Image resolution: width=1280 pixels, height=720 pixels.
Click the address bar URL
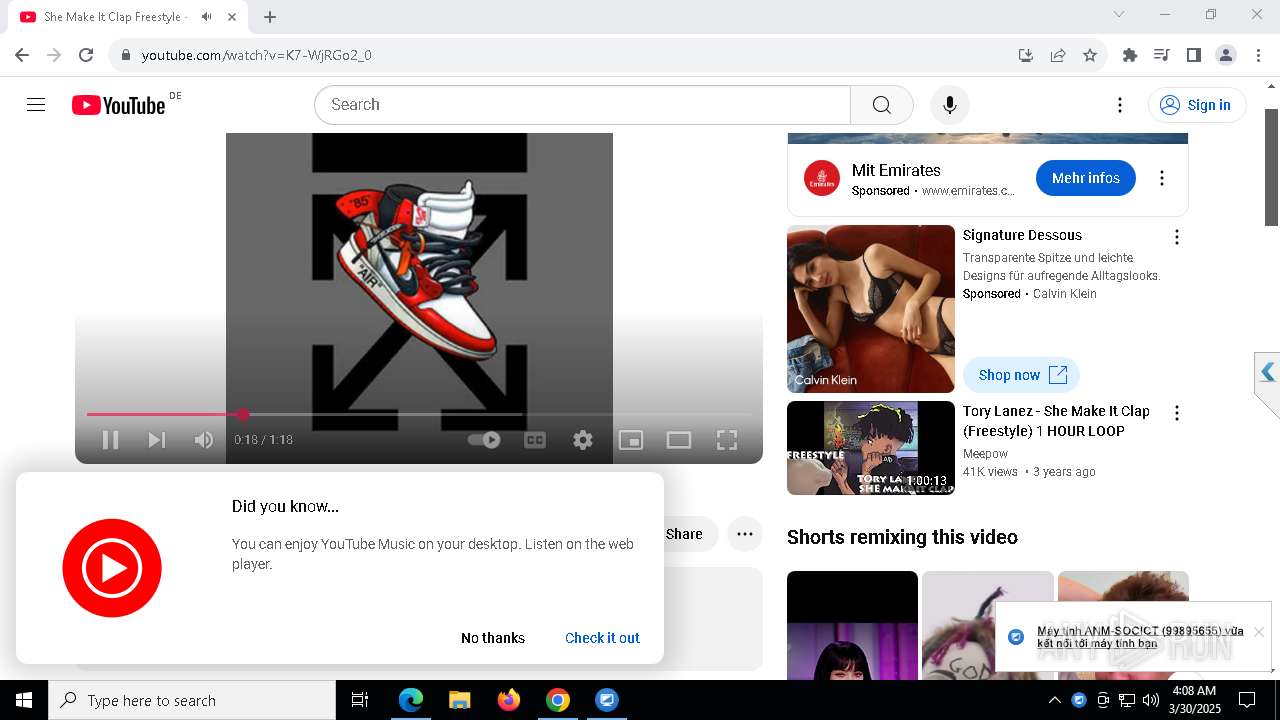[x=257, y=55]
